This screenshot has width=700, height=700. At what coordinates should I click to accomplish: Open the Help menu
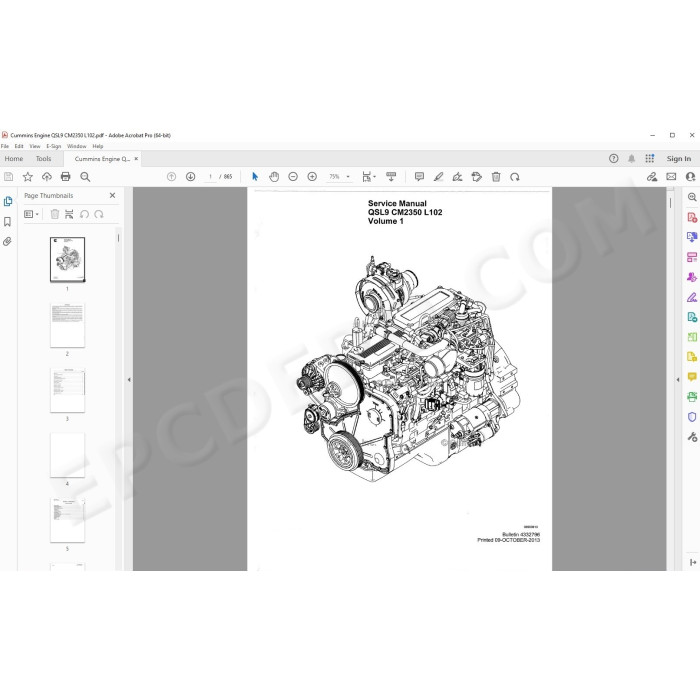[98, 146]
